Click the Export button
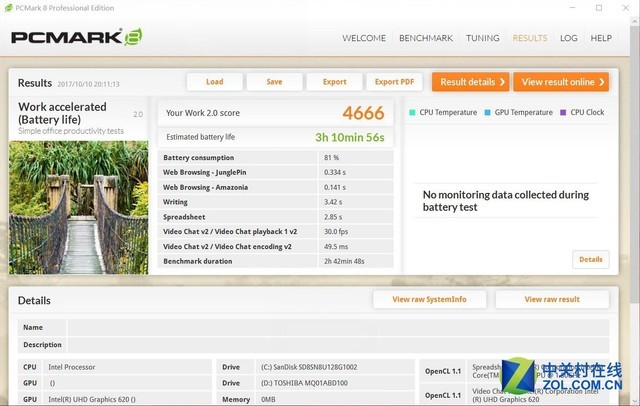Screen dimensions: 640x406 coord(334,82)
